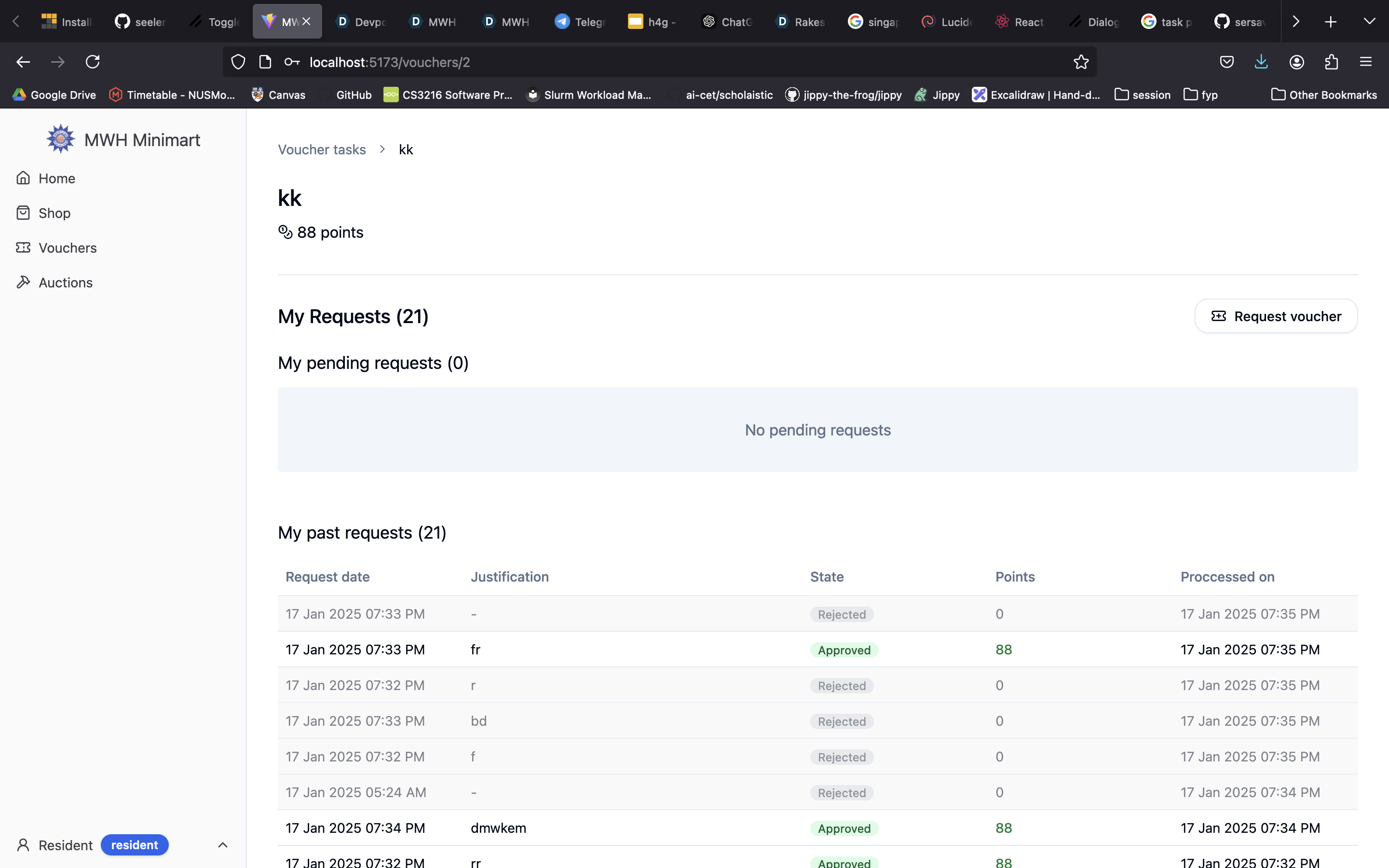
Task: Click Request voucher button
Action: [1275, 316]
